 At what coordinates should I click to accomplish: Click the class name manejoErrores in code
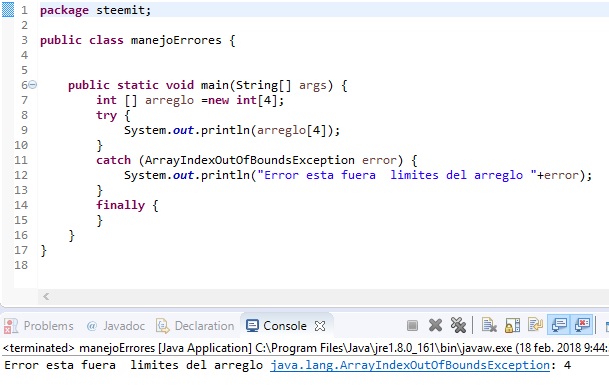click(176, 40)
